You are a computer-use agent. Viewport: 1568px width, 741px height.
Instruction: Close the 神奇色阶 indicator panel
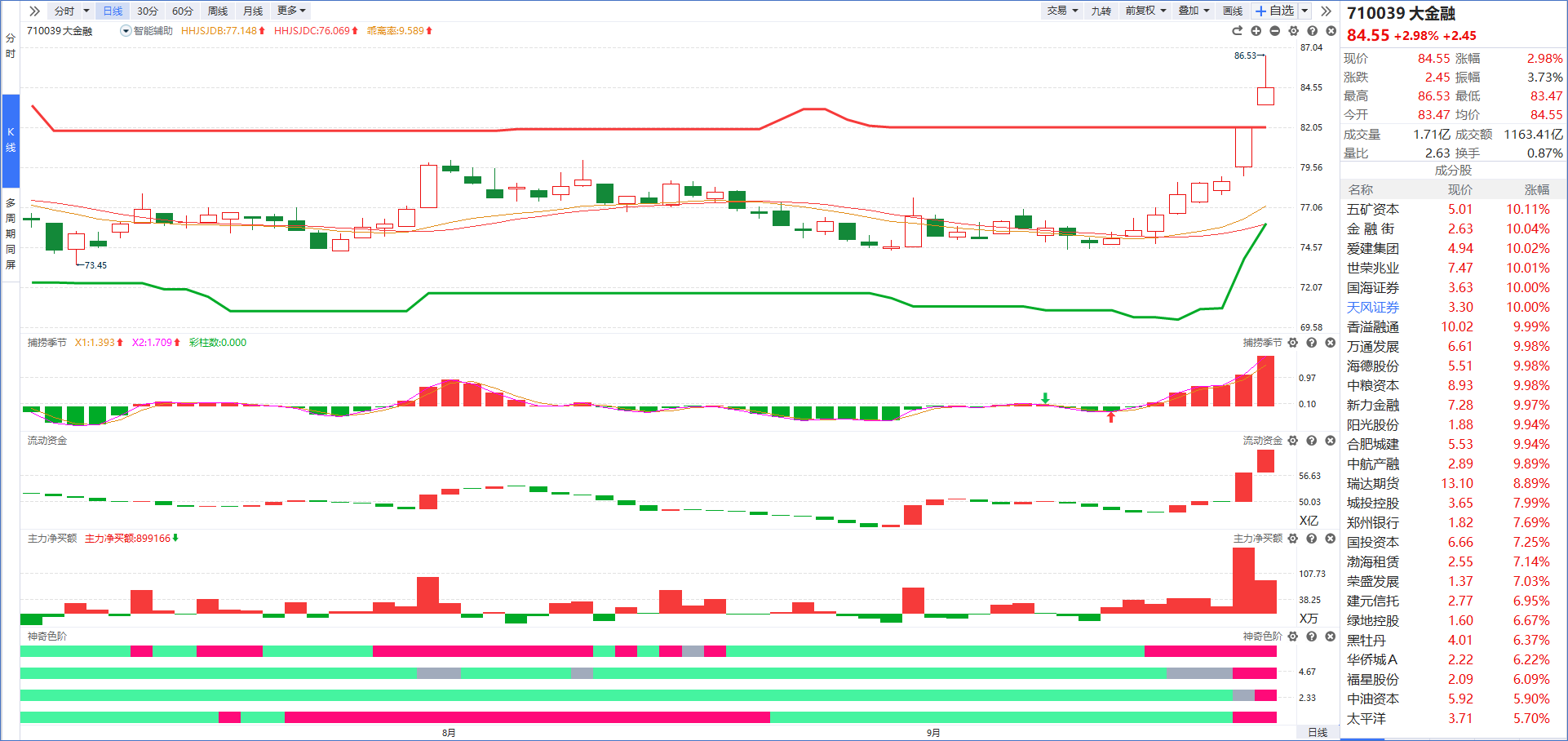tap(1330, 637)
